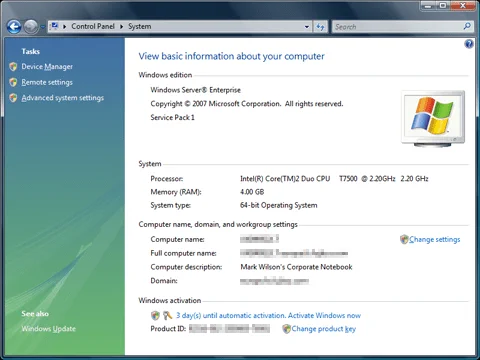Close the System window

[x=463, y=6]
